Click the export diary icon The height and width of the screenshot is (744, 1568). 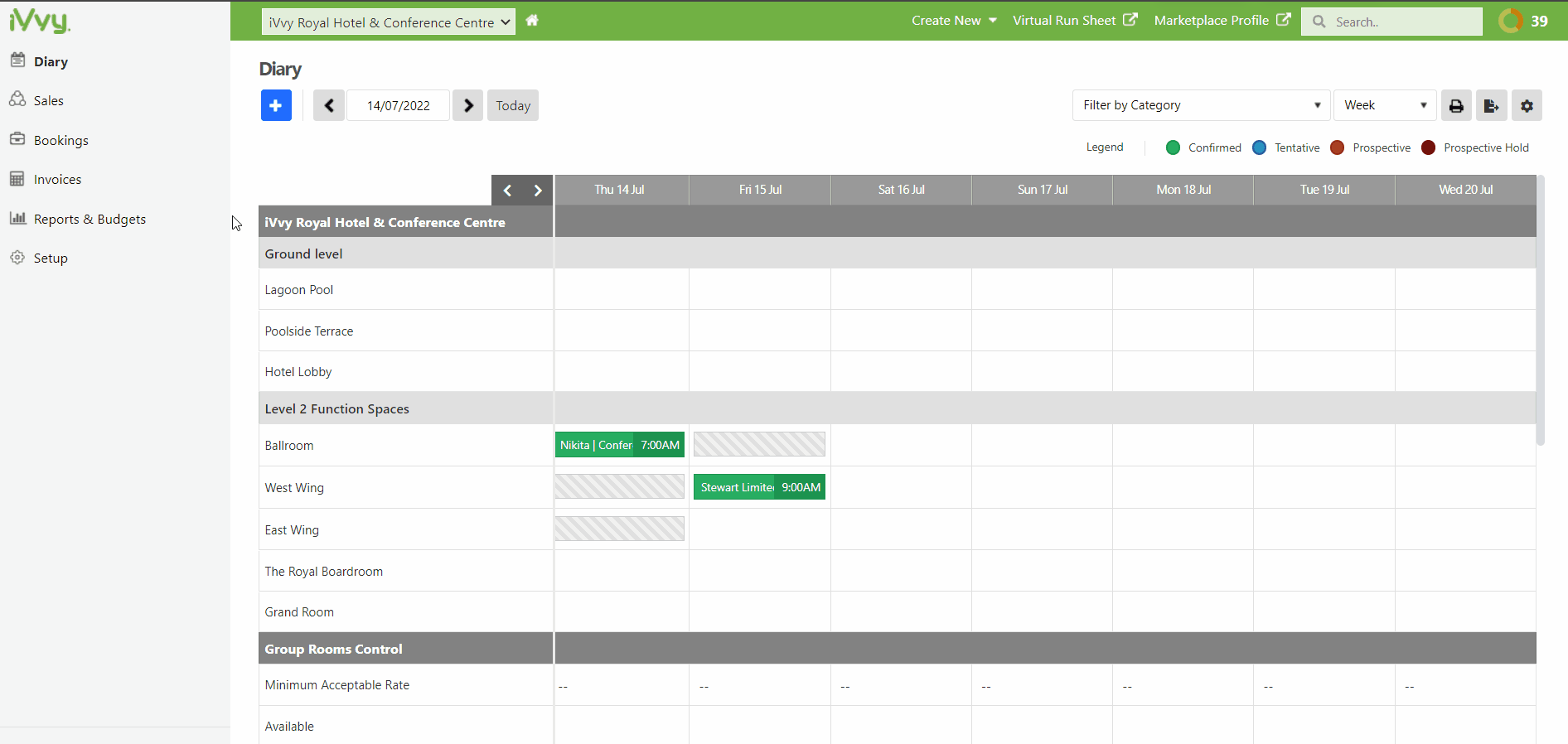pyautogui.click(x=1491, y=105)
